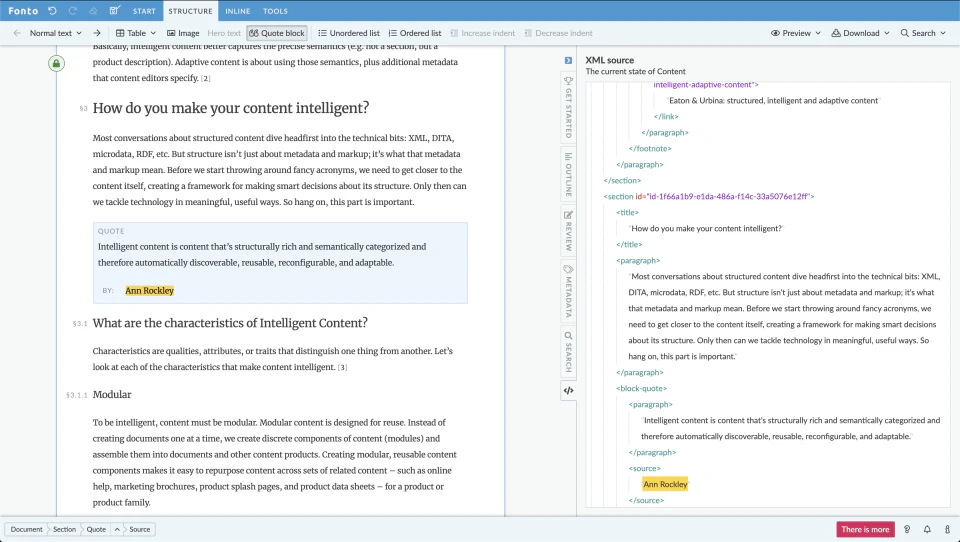Image resolution: width=960 pixels, height=542 pixels.
Task: Click the undo arrow icon
Action: pyautogui.click(x=53, y=11)
